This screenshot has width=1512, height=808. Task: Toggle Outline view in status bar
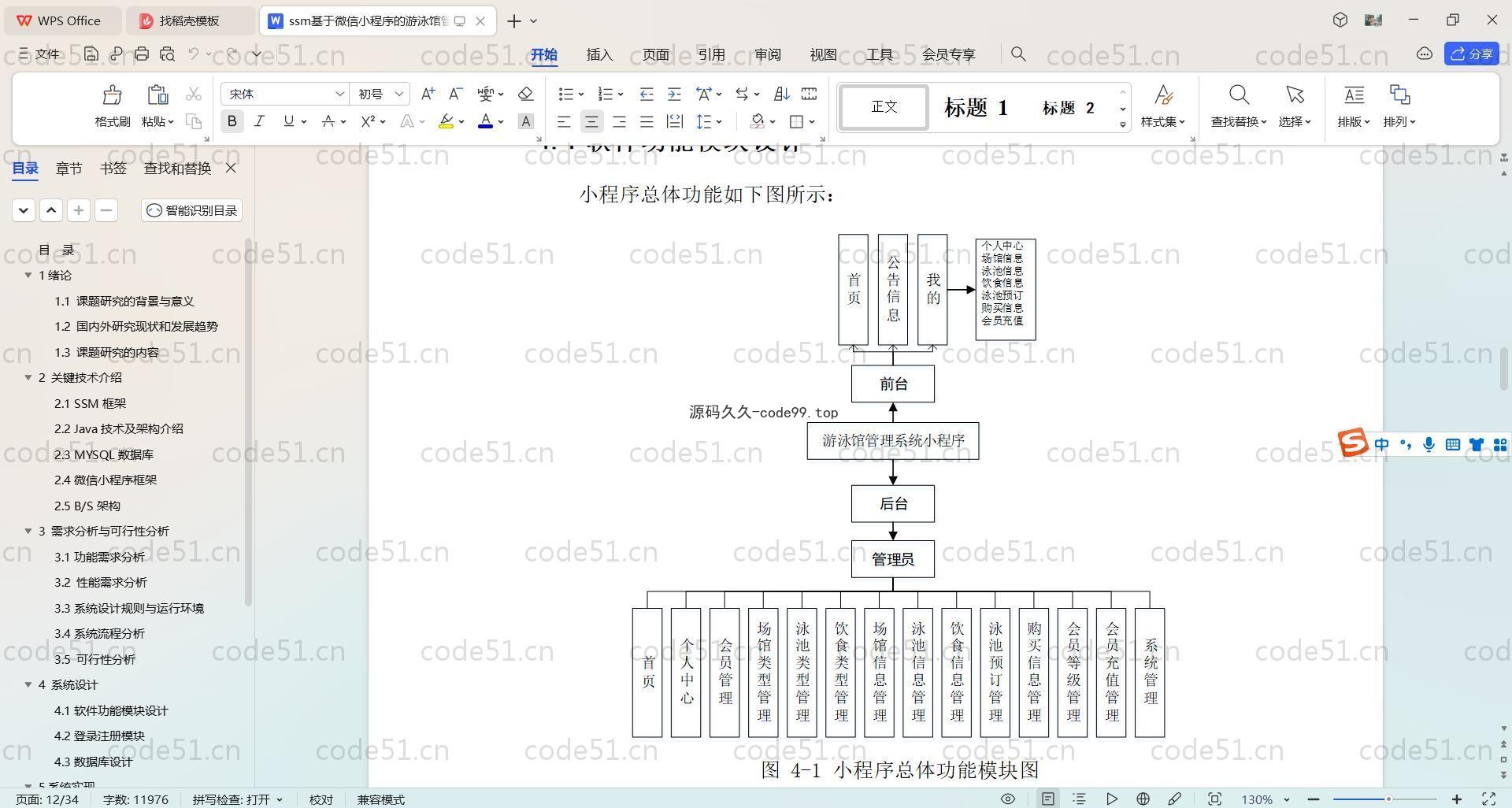(x=1079, y=799)
